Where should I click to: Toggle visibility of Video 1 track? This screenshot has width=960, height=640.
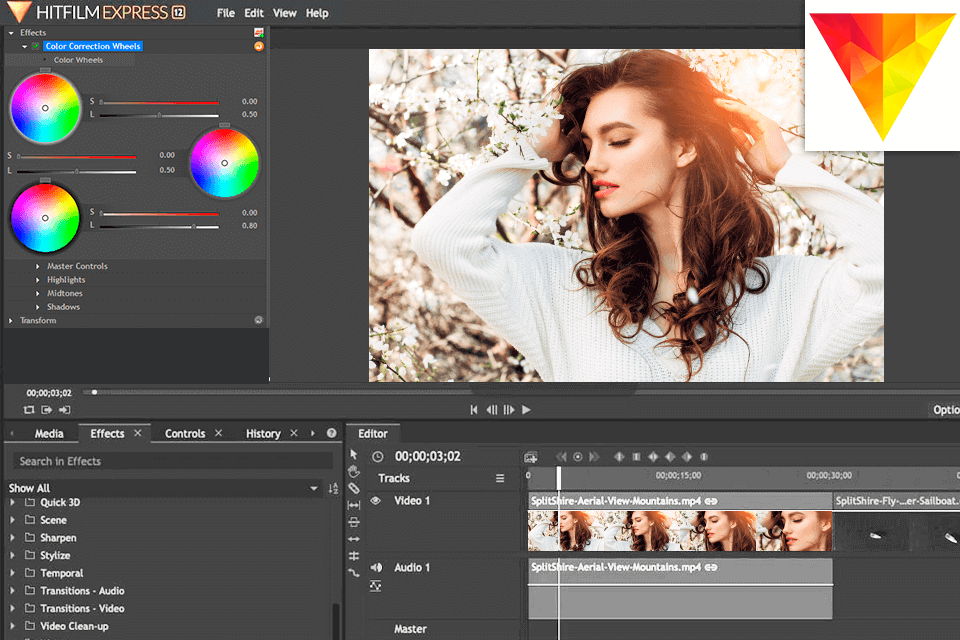click(376, 500)
